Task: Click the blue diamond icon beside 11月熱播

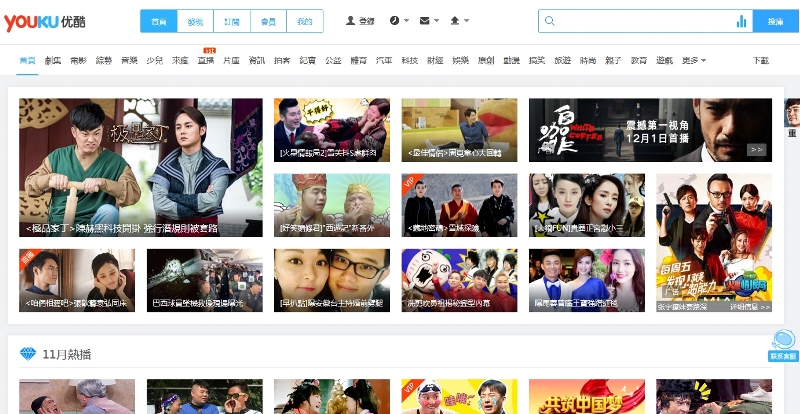Action: (28, 354)
